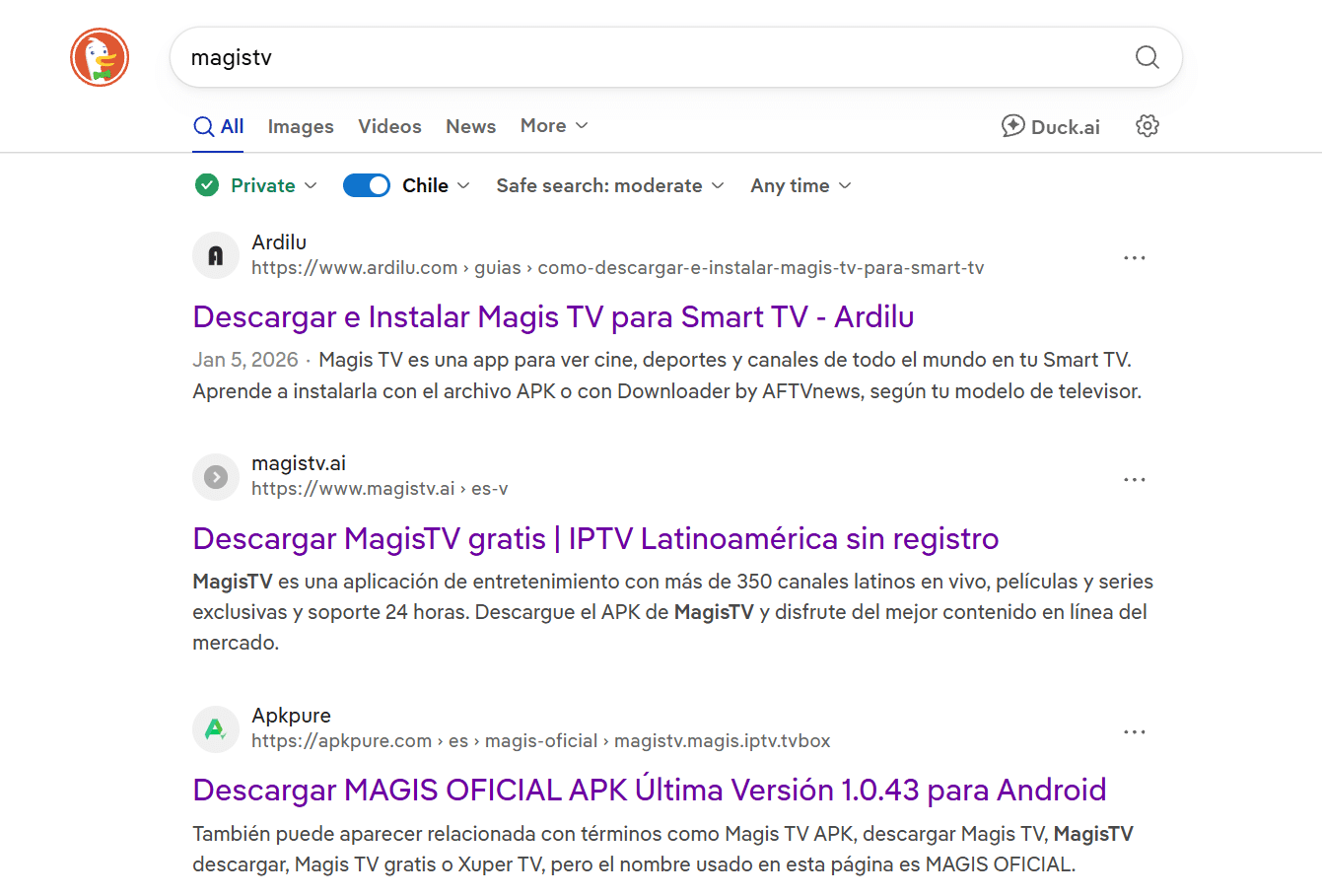The image size is (1322, 896).
Task: Click the magnifying glass search icon
Action: [x=1147, y=57]
